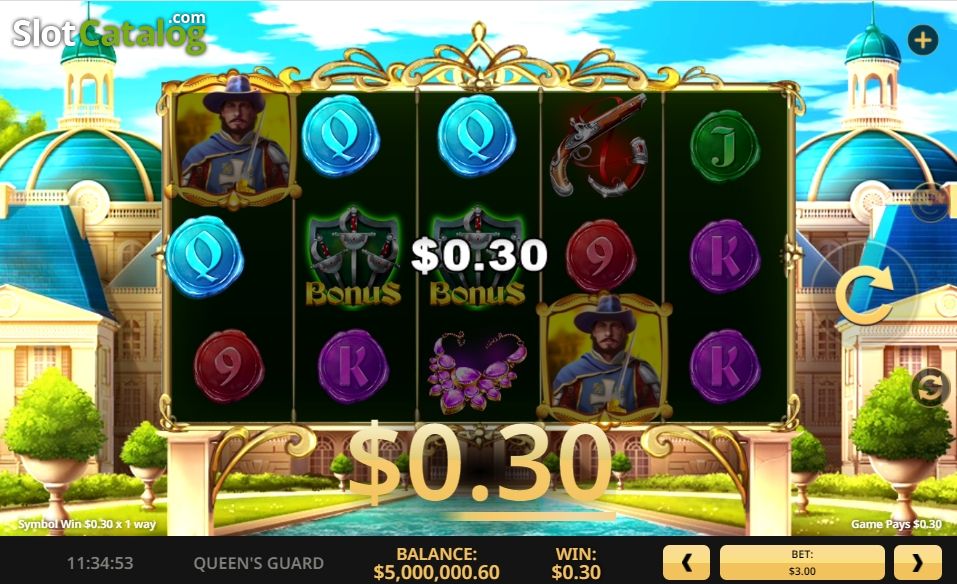Viewport: 957px width, 584px height.
Task: Open the plus menu icon
Action: tap(923, 40)
